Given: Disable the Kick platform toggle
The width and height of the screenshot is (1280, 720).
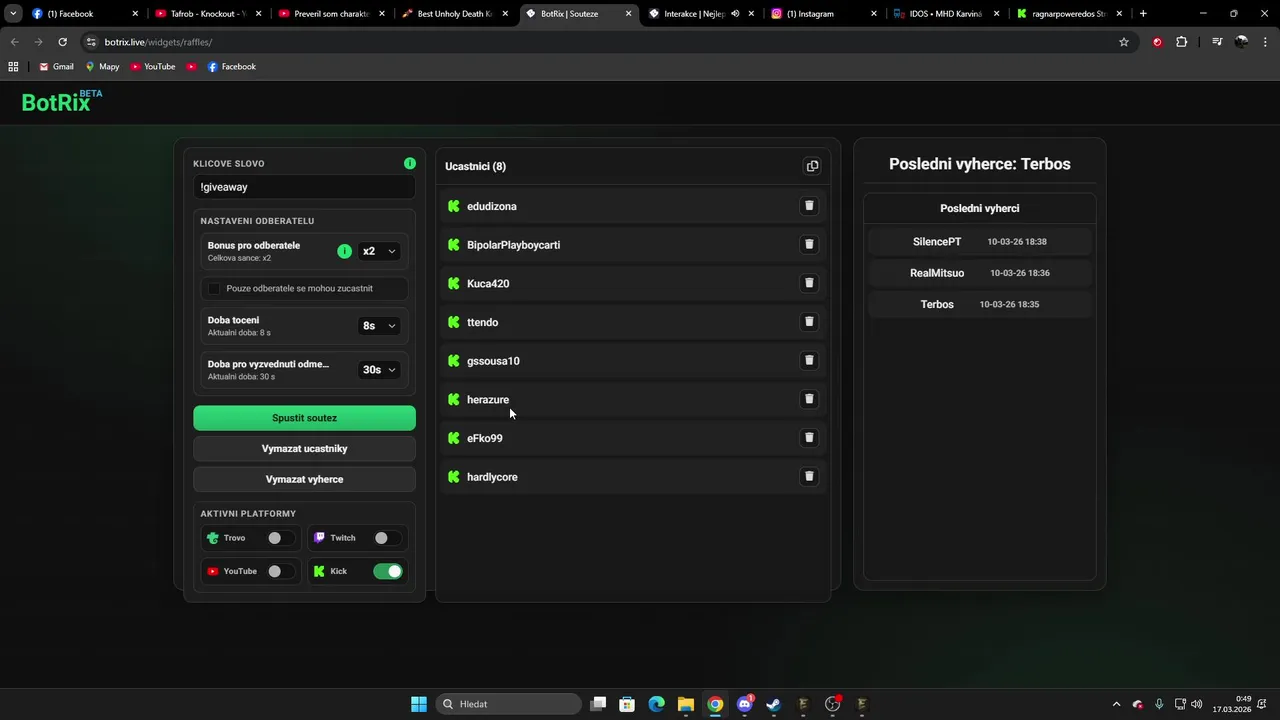Looking at the screenshot, I should click(x=387, y=571).
